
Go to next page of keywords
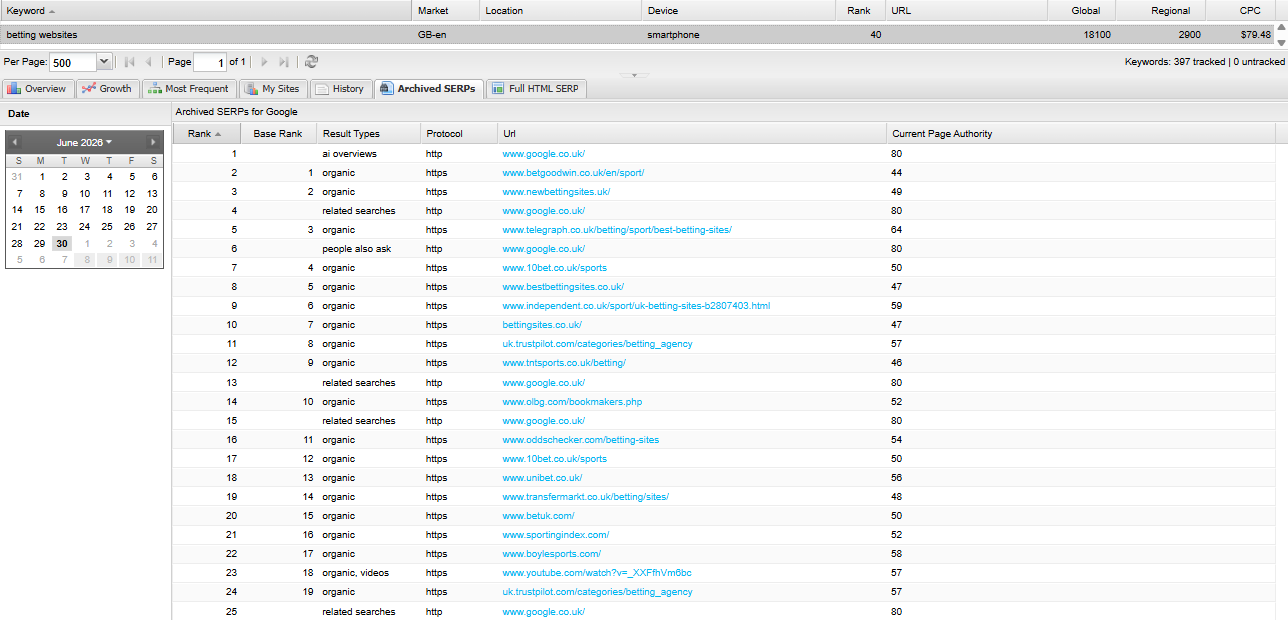[x=265, y=62]
